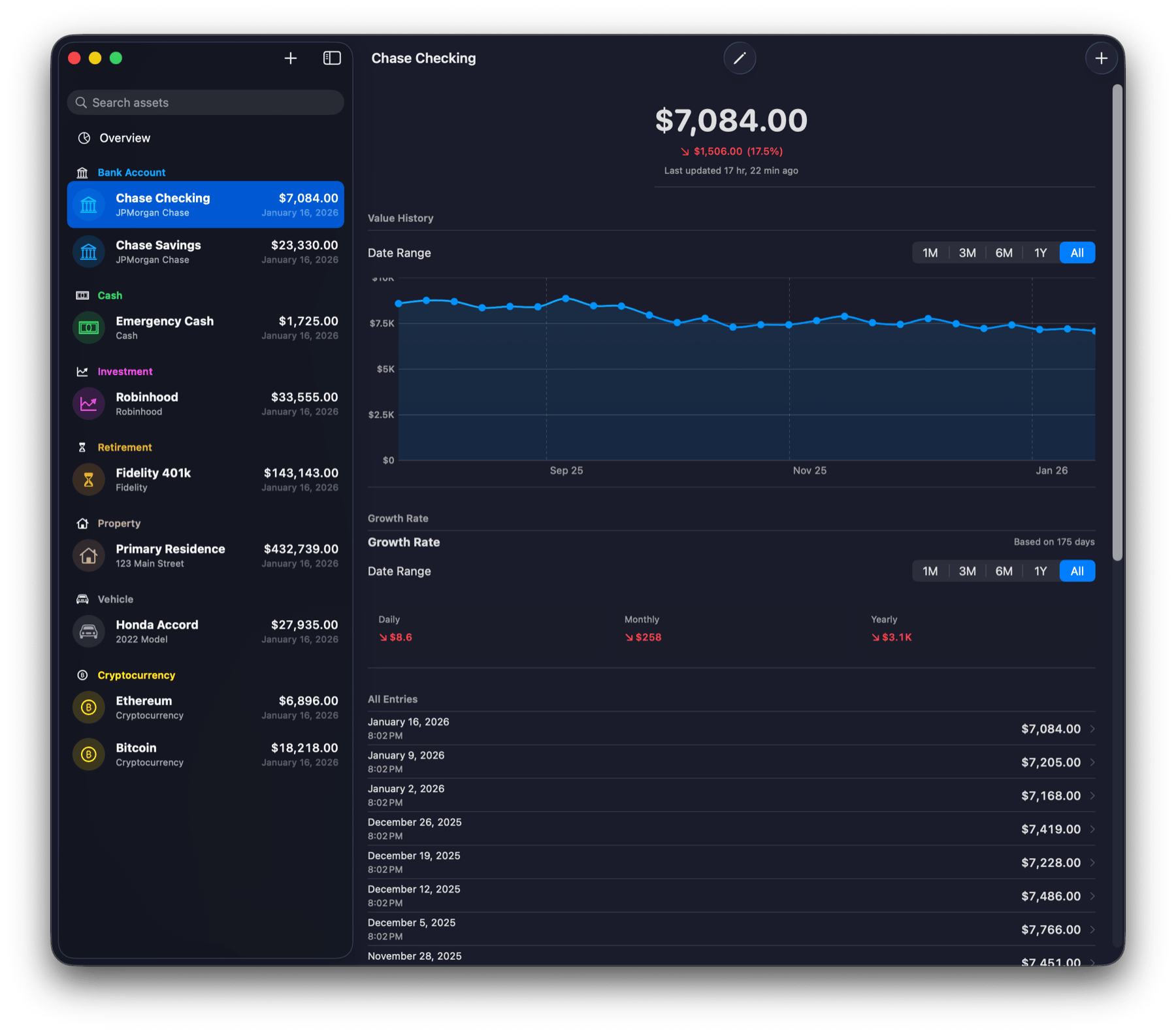Expand the January 16, 2026 entry
This screenshot has height=1033, width=1176.
(x=1094, y=729)
